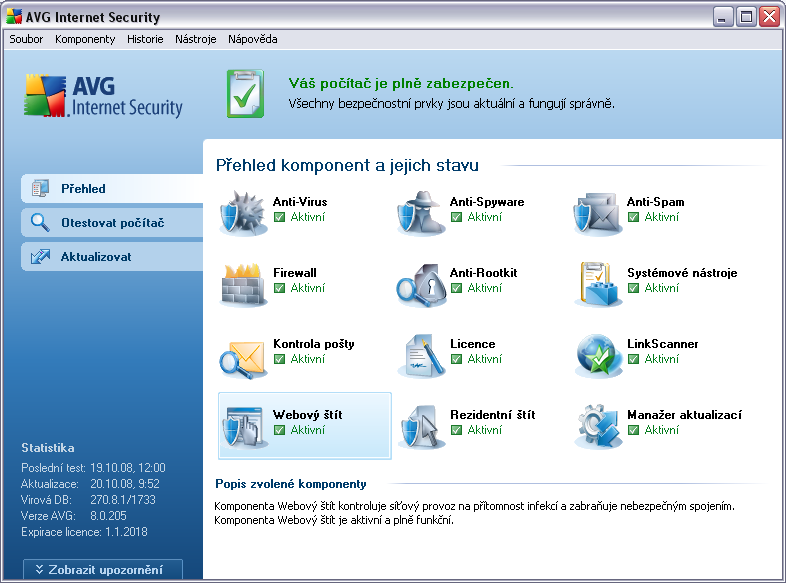Open the Licence document icon

coord(421,356)
